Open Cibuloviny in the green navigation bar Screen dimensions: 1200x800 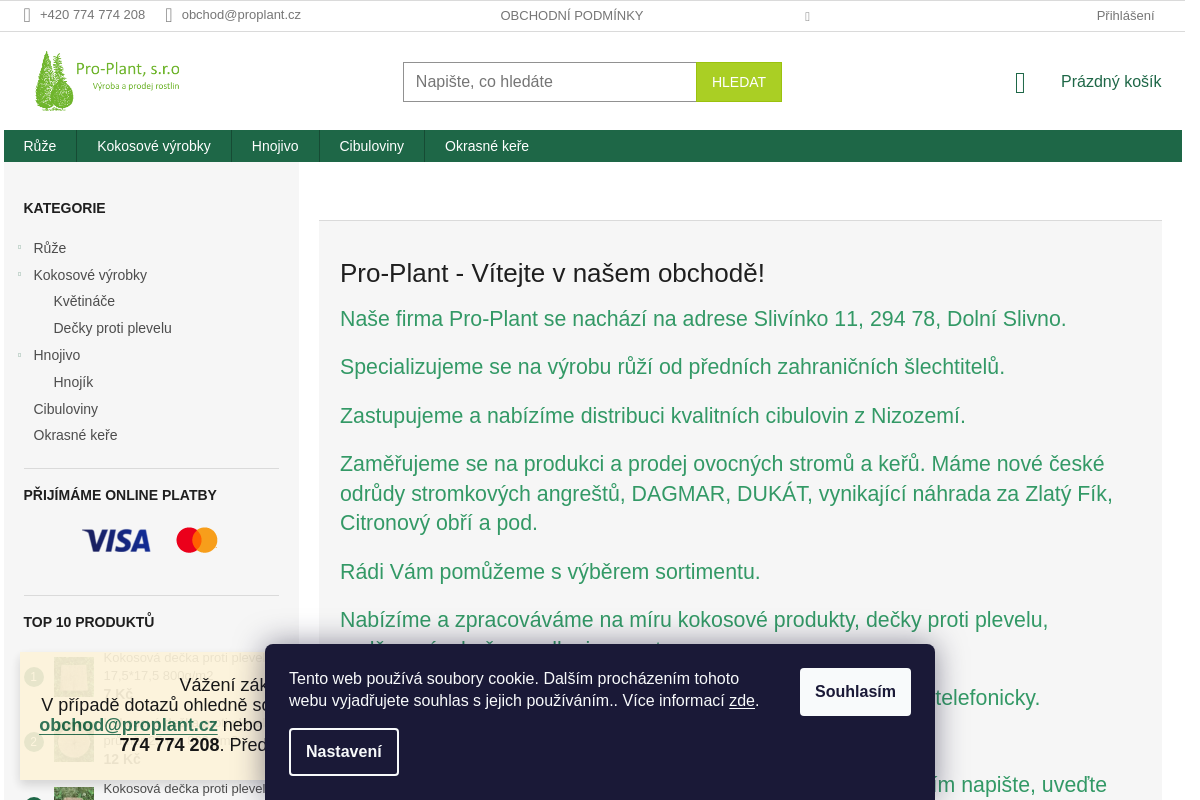tap(372, 146)
